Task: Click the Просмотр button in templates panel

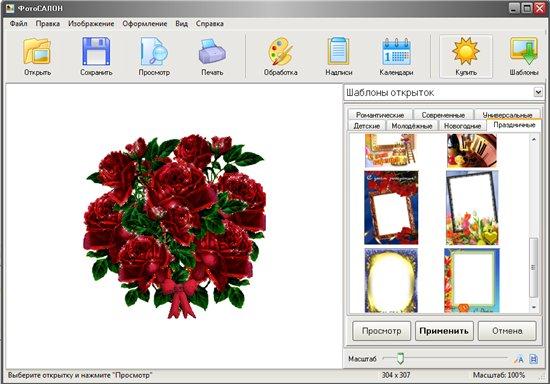Action: [x=381, y=331]
